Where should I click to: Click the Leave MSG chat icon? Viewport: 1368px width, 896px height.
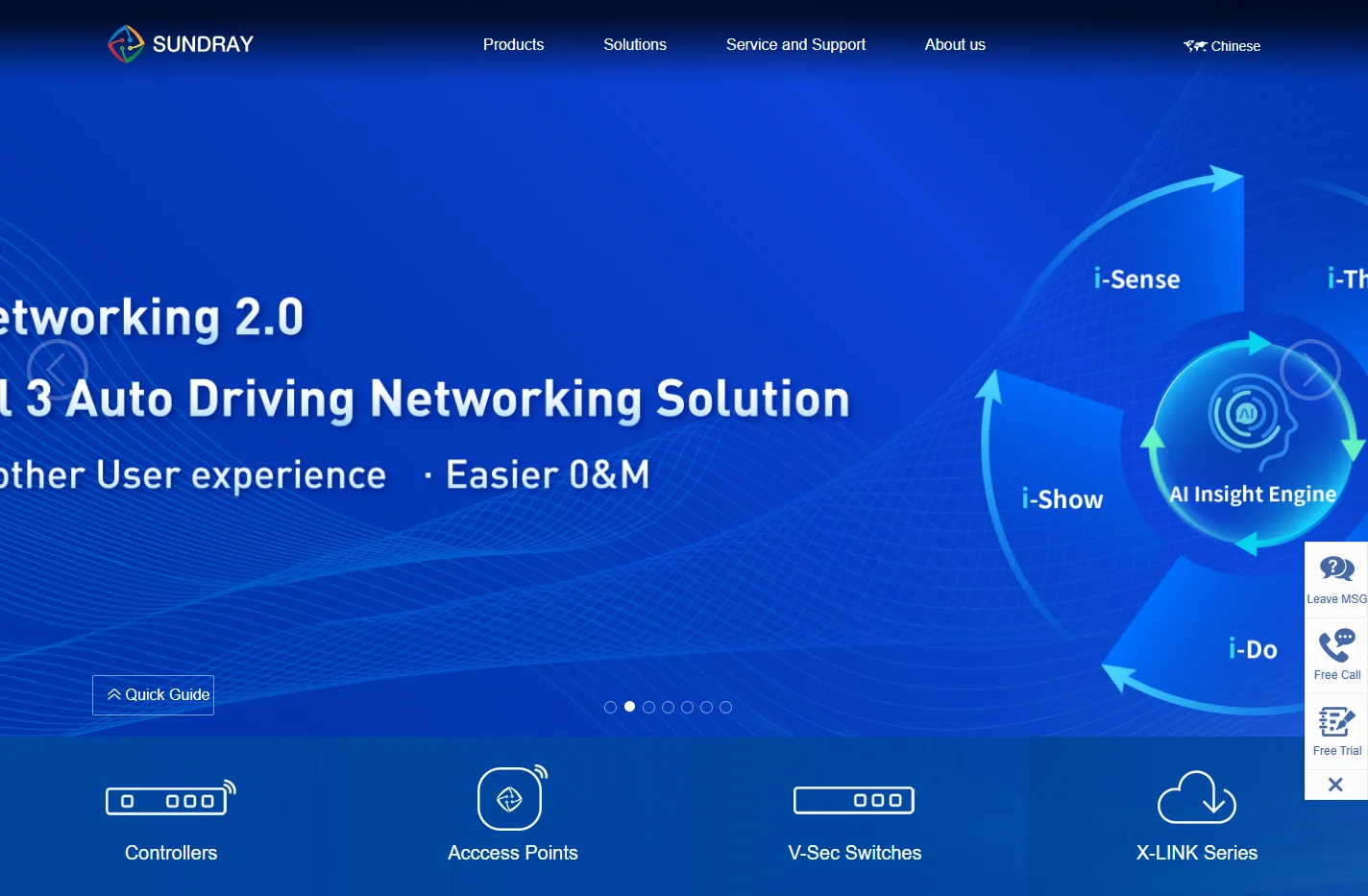tap(1336, 569)
